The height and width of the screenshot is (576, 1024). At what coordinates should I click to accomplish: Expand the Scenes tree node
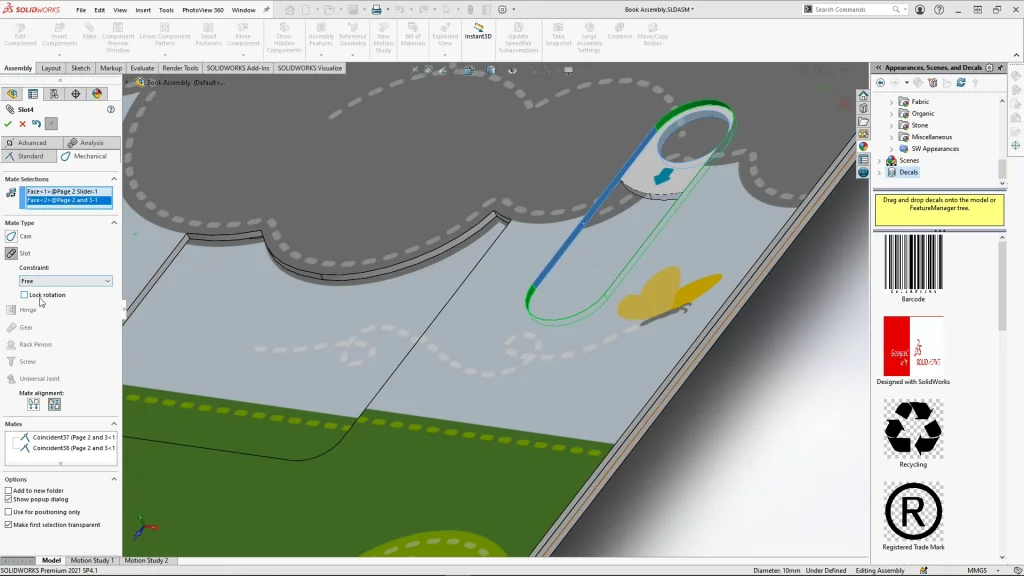(880, 160)
